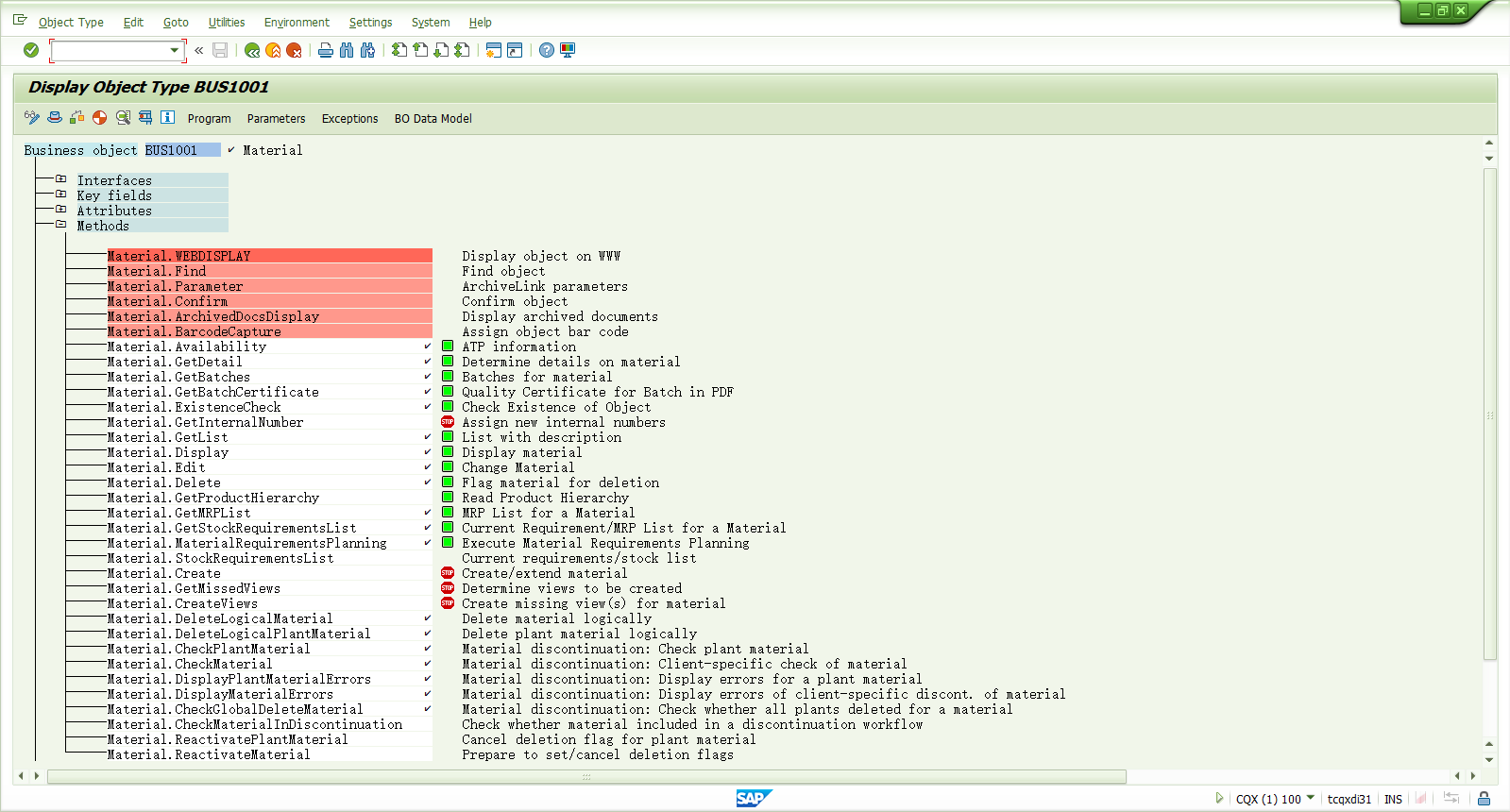Open the Utilities menu

(x=227, y=22)
